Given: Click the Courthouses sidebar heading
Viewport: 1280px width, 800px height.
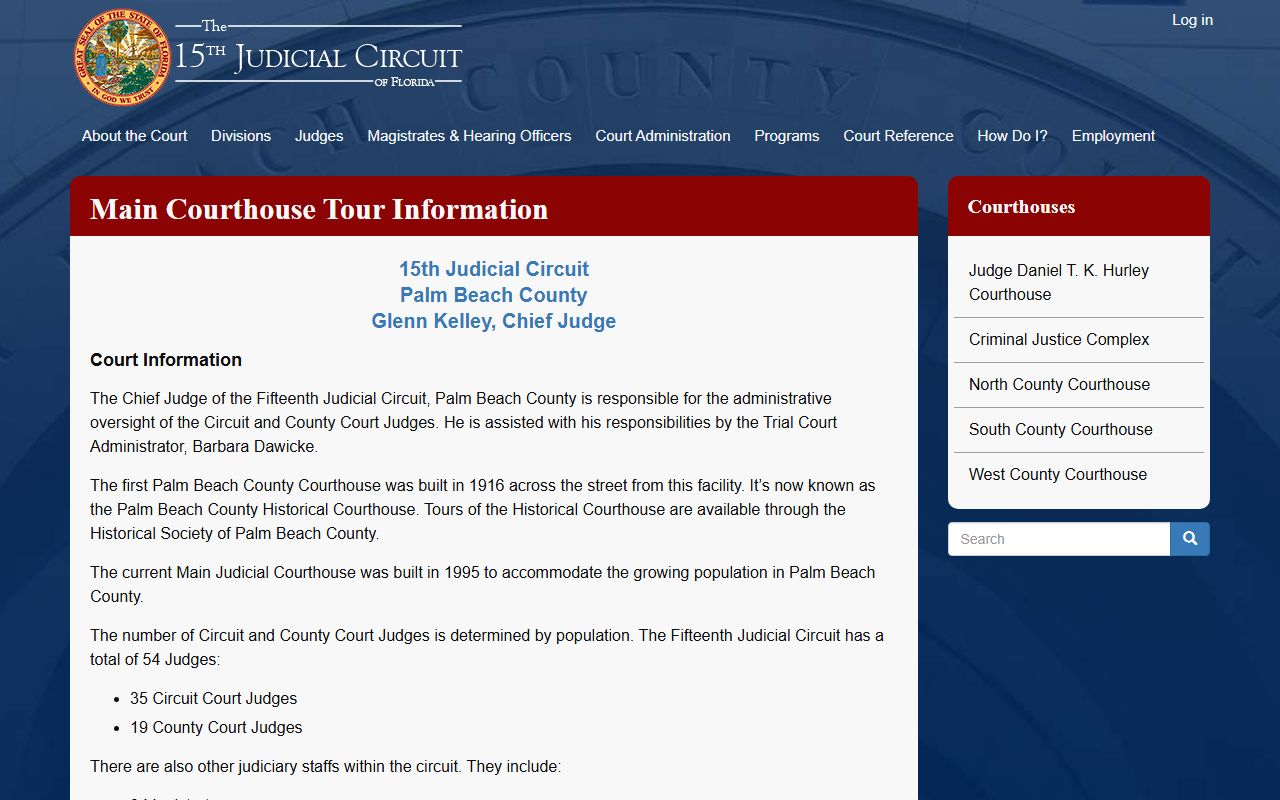Looking at the screenshot, I should pos(1021,207).
